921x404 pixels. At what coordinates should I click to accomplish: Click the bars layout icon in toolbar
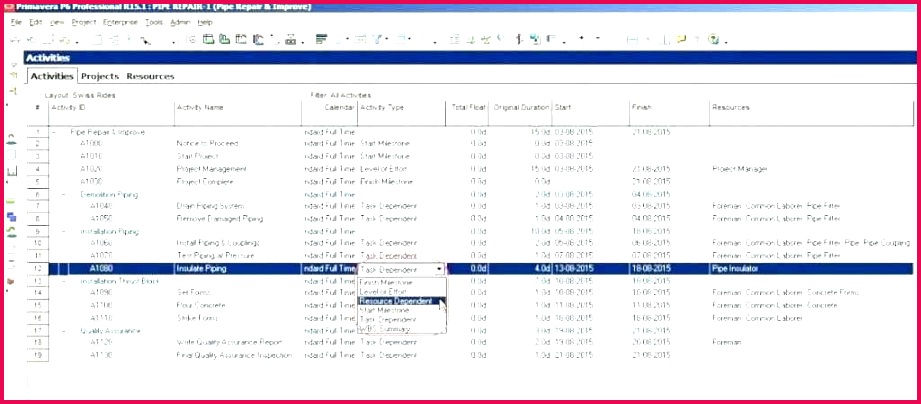pos(321,40)
